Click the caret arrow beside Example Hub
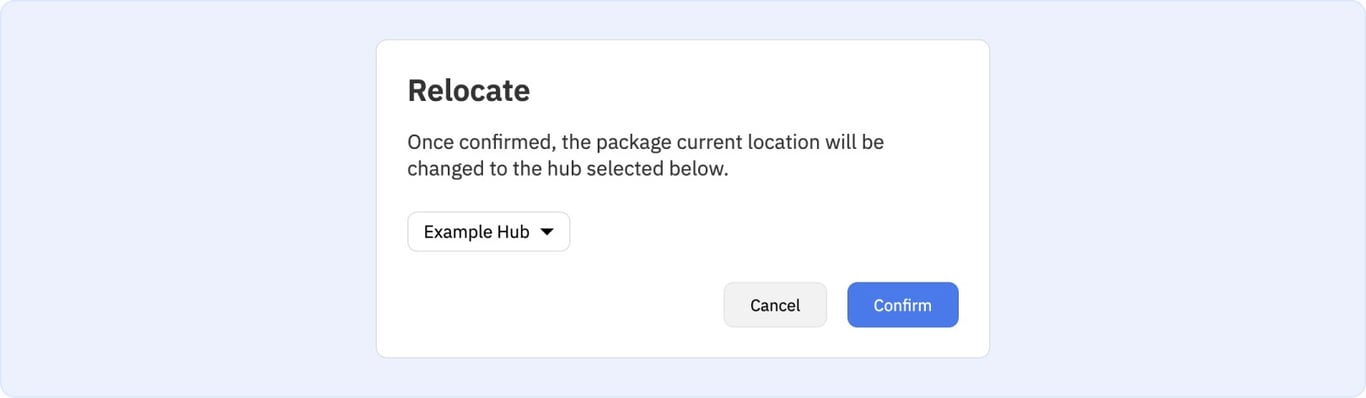 [x=547, y=232]
